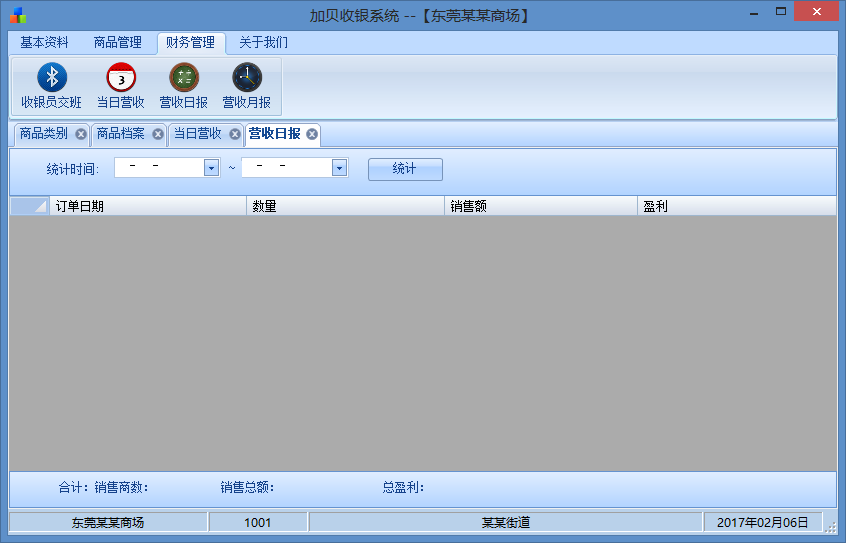Viewport: 847px width, 543px height.
Task: Close the 商品类别 tab
Action: [81, 134]
